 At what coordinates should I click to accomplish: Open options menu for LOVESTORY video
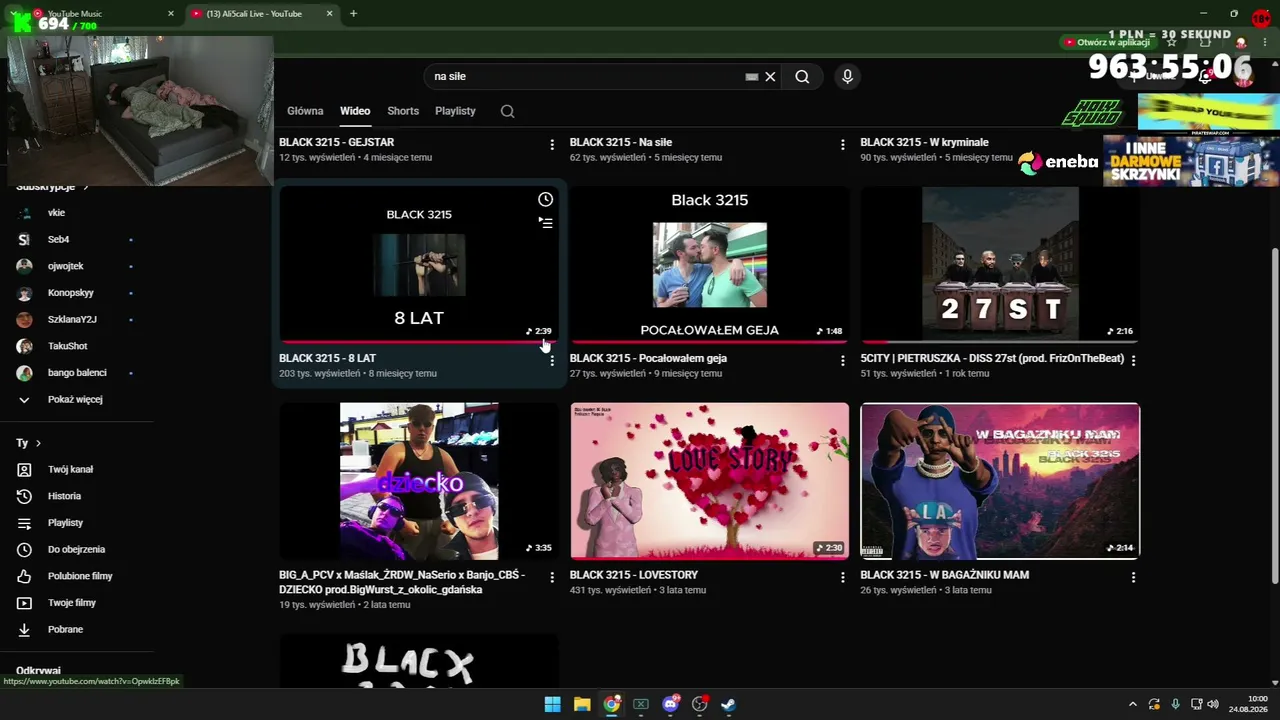click(x=843, y=577)
